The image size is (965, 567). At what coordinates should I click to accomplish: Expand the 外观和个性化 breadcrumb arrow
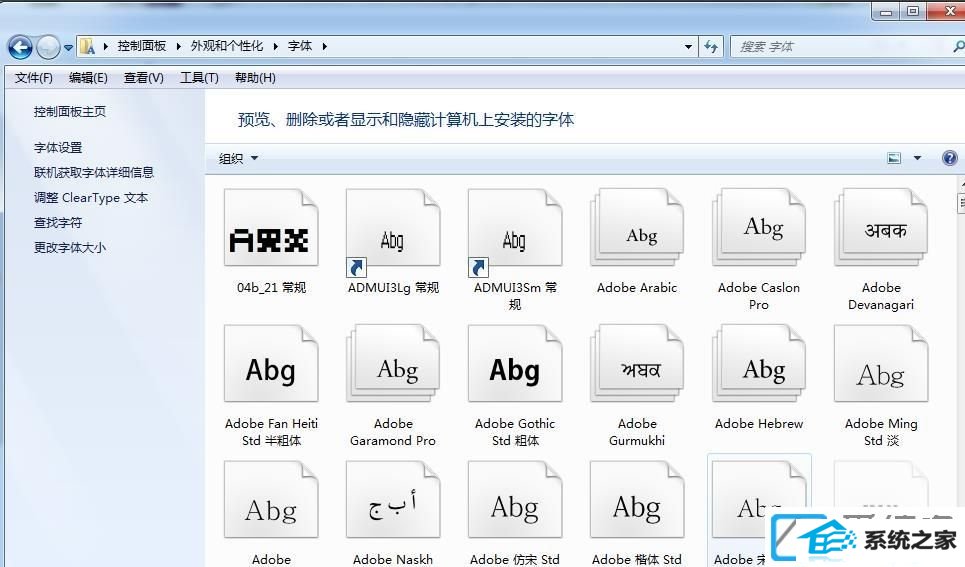click(x=276, y=46)
